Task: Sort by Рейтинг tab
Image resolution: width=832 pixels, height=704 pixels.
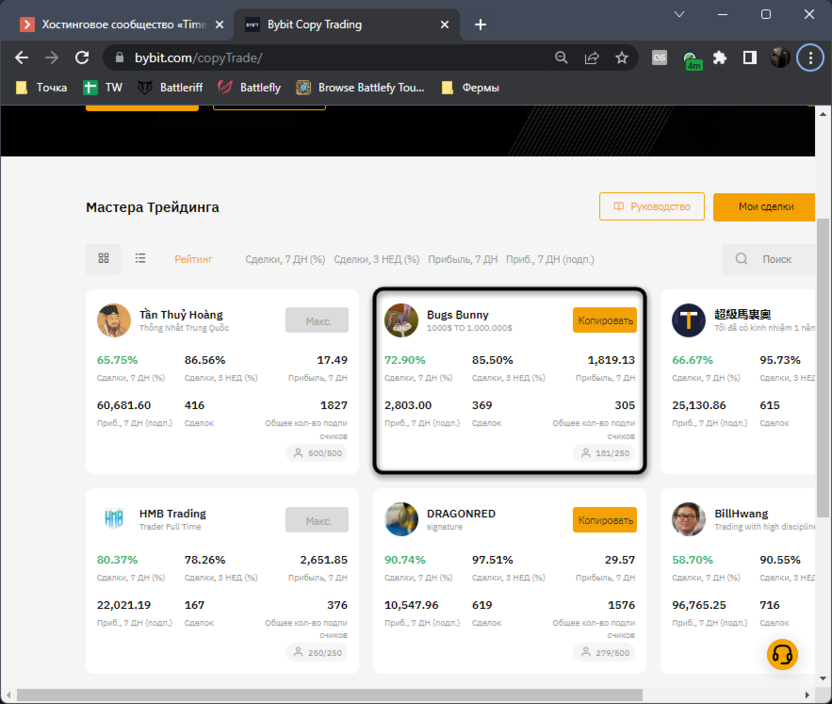Action: (x=194, y=259)
